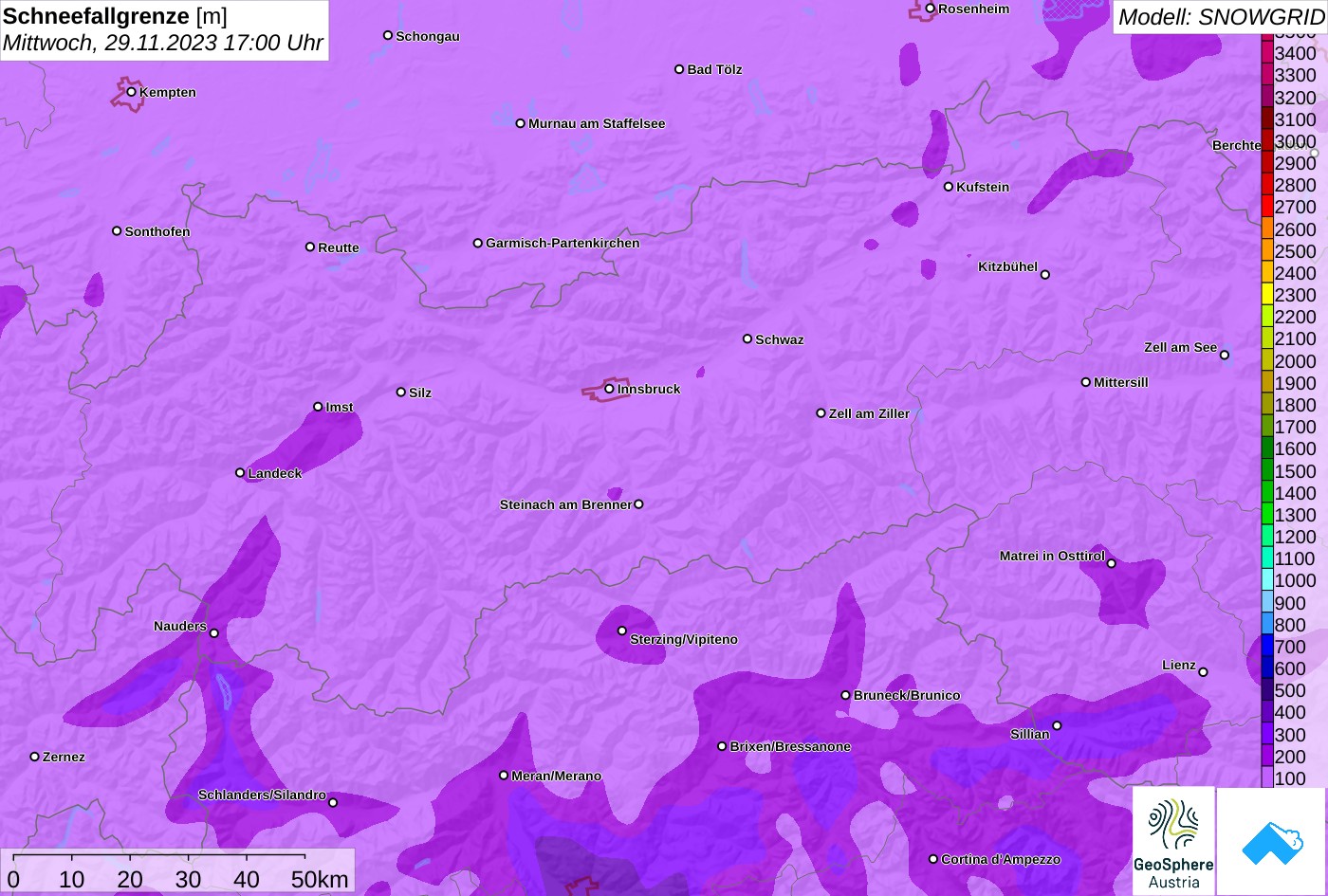Click the Kufstein location dot
The height and width of the screenshot is (896, 1328).
pos(948,187)
